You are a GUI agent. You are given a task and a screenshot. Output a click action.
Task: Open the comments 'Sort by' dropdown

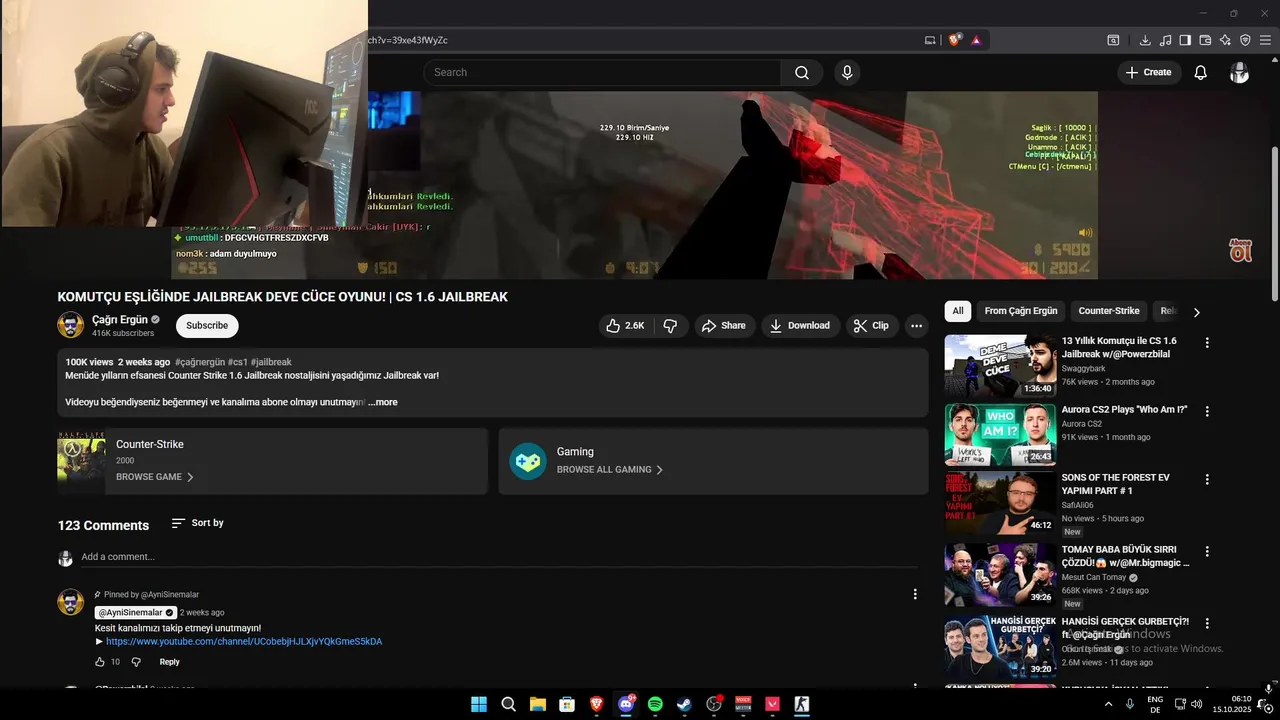point(197,523)
